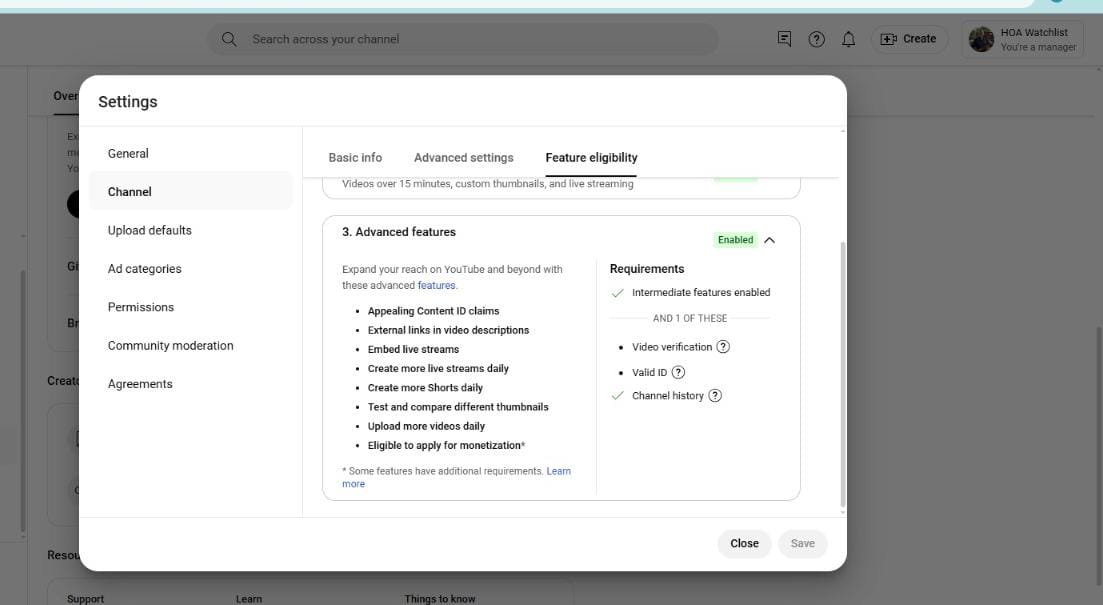The image size is (1103, 605).
Task: Open Community moderation settings
Action: [x=171, y=346]
